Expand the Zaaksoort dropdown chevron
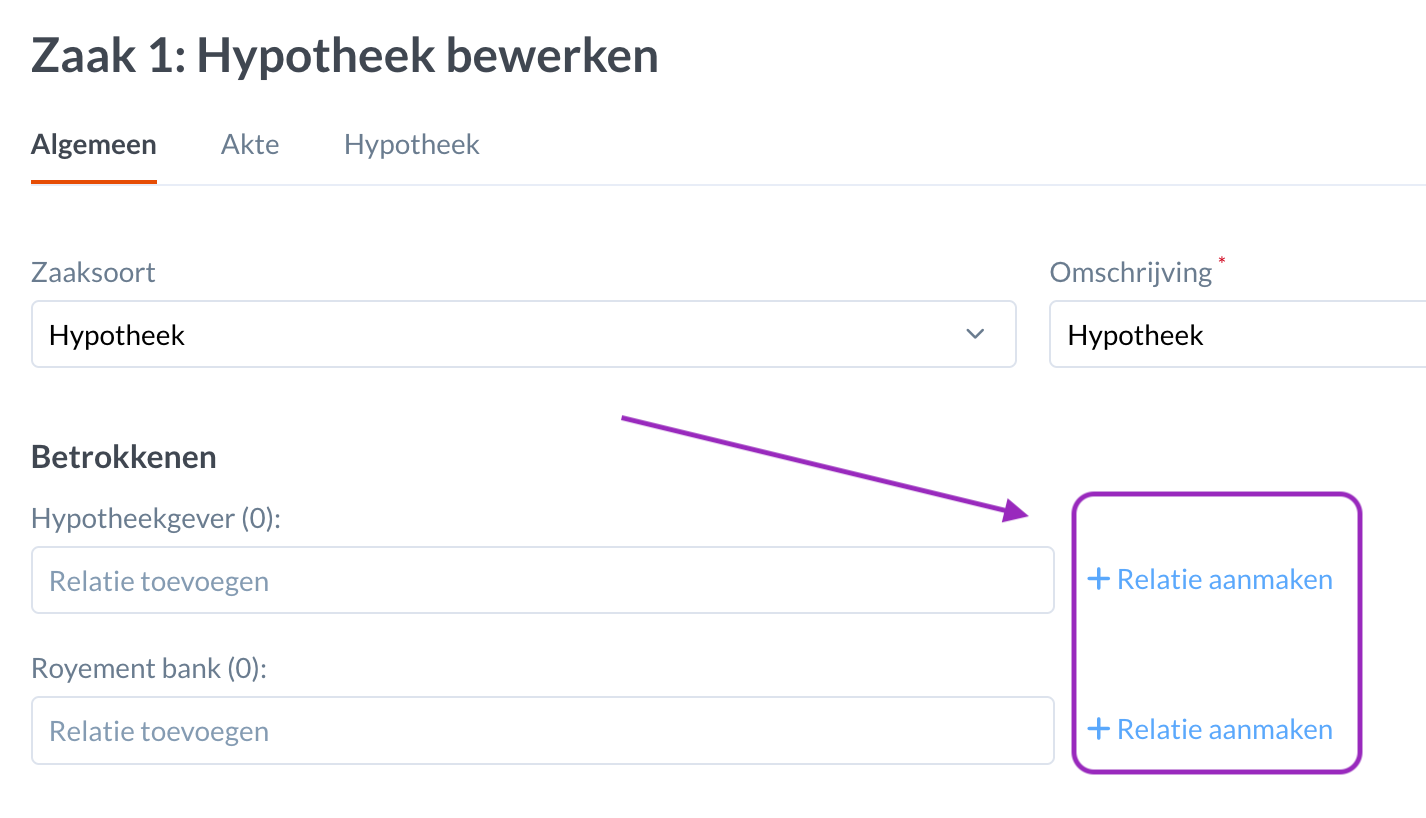Screen dimensions: 1426x818 point(975,334)
